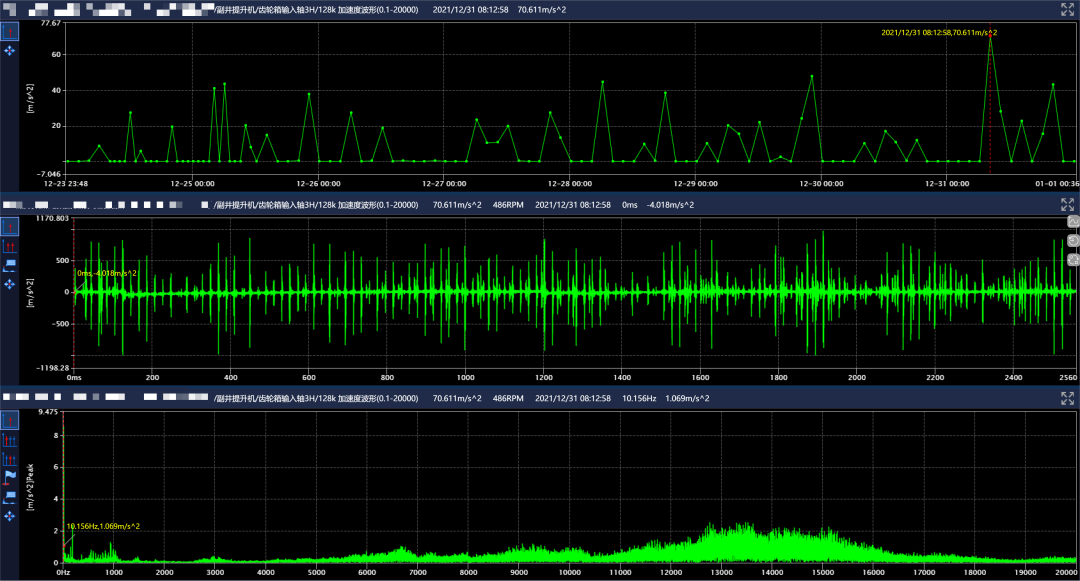Toggle double cursor in spectrum panel toolbar
1080x581 pixels.
(10, 440)
